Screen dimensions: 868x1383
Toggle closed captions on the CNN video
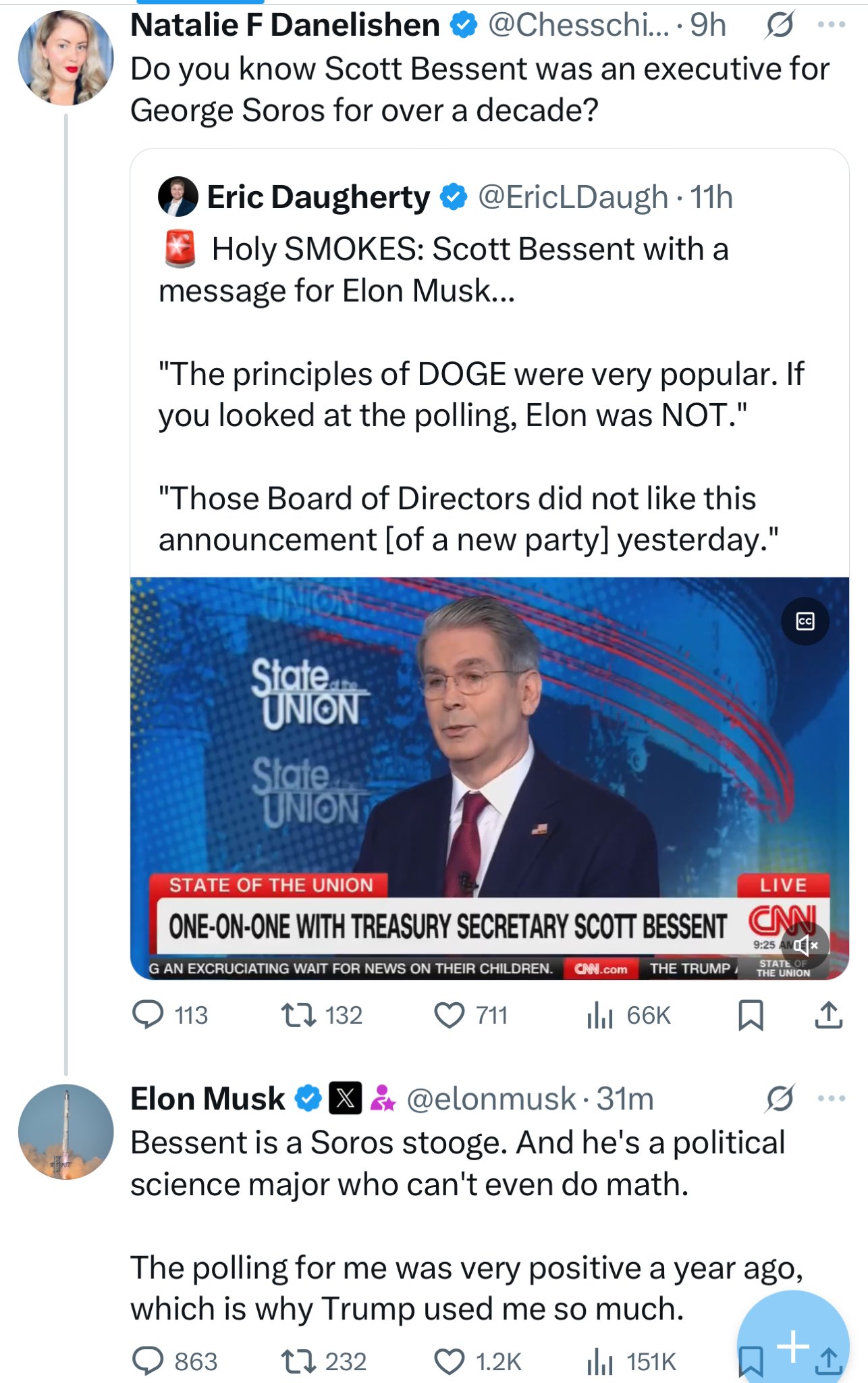(805, 621)
